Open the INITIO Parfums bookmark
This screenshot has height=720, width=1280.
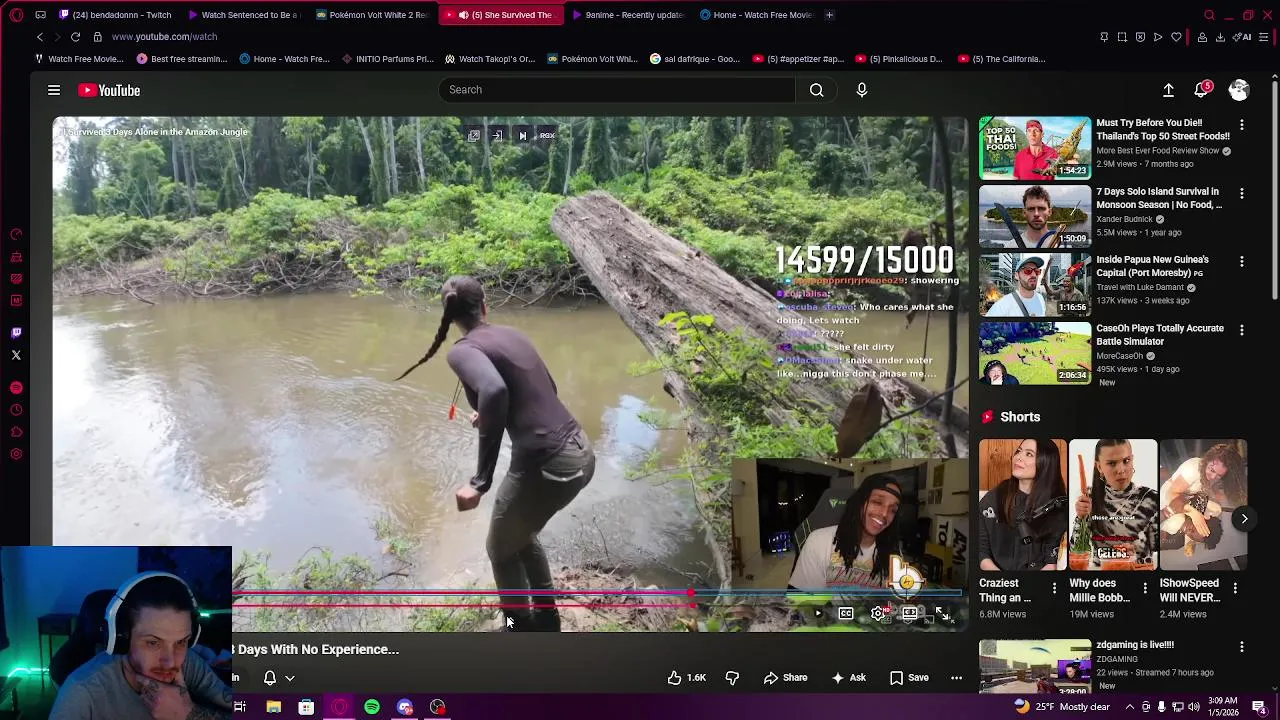387,59
